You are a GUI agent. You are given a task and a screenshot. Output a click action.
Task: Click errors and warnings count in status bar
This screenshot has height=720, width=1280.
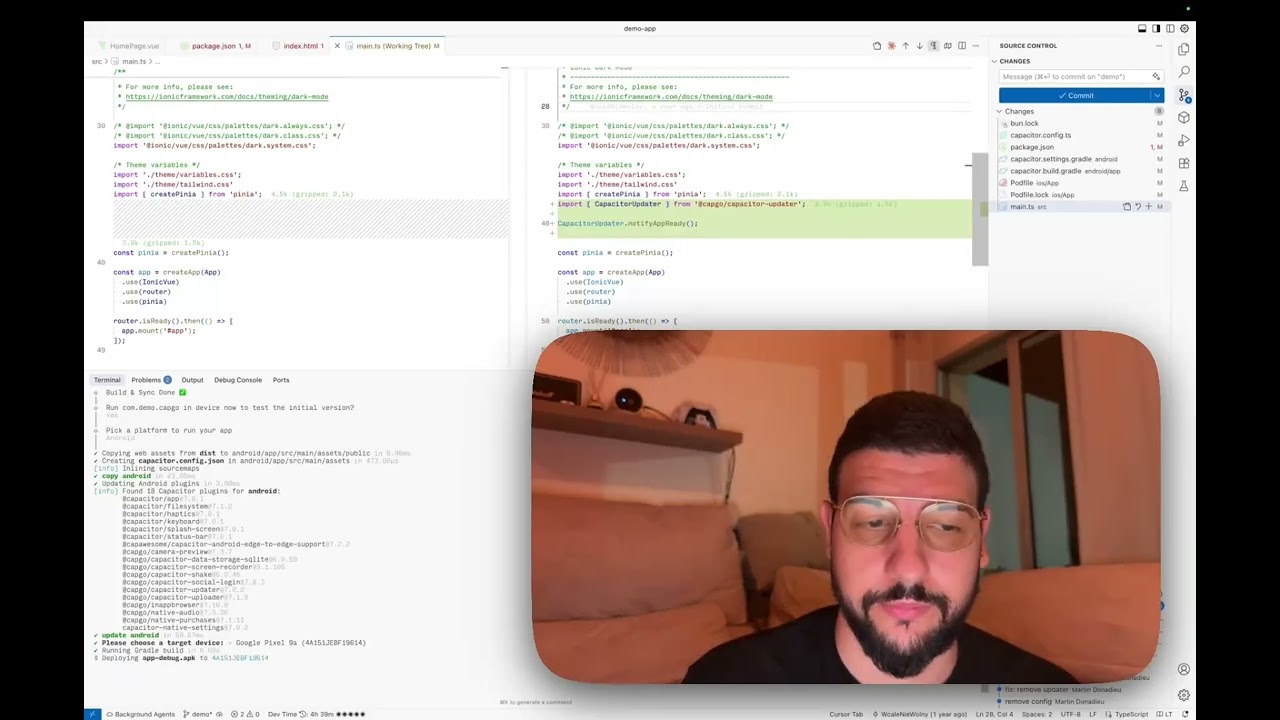coord(245,714)
